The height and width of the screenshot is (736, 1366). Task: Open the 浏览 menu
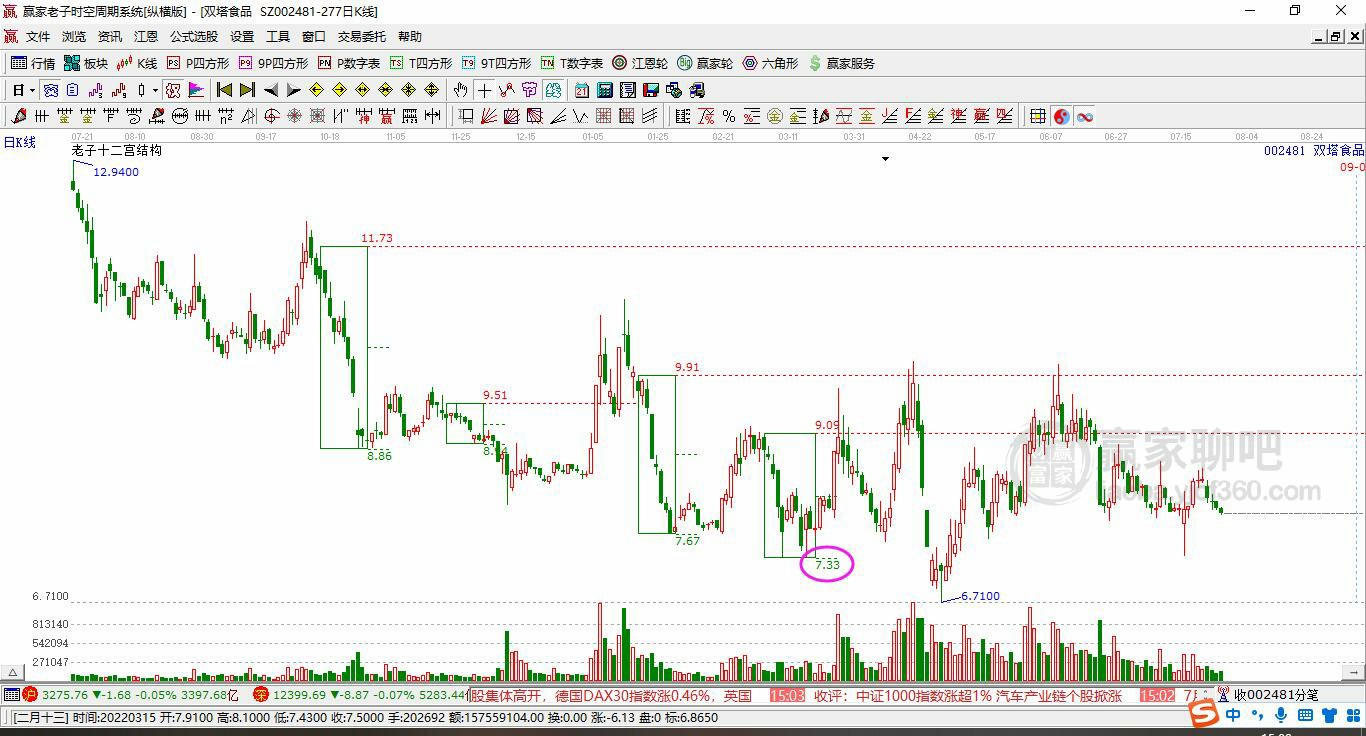click(x=74, y=36)
